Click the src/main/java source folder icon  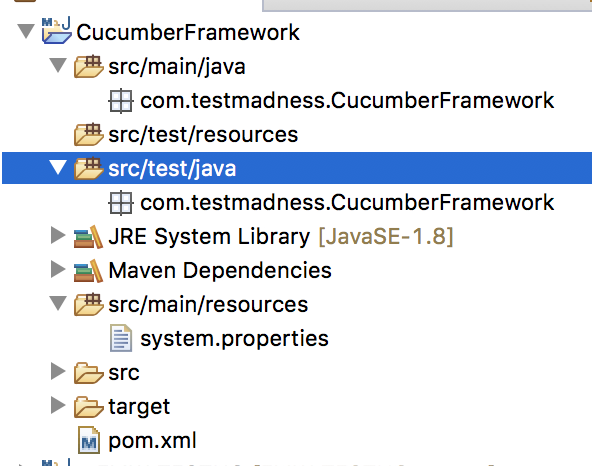(89, 66)
